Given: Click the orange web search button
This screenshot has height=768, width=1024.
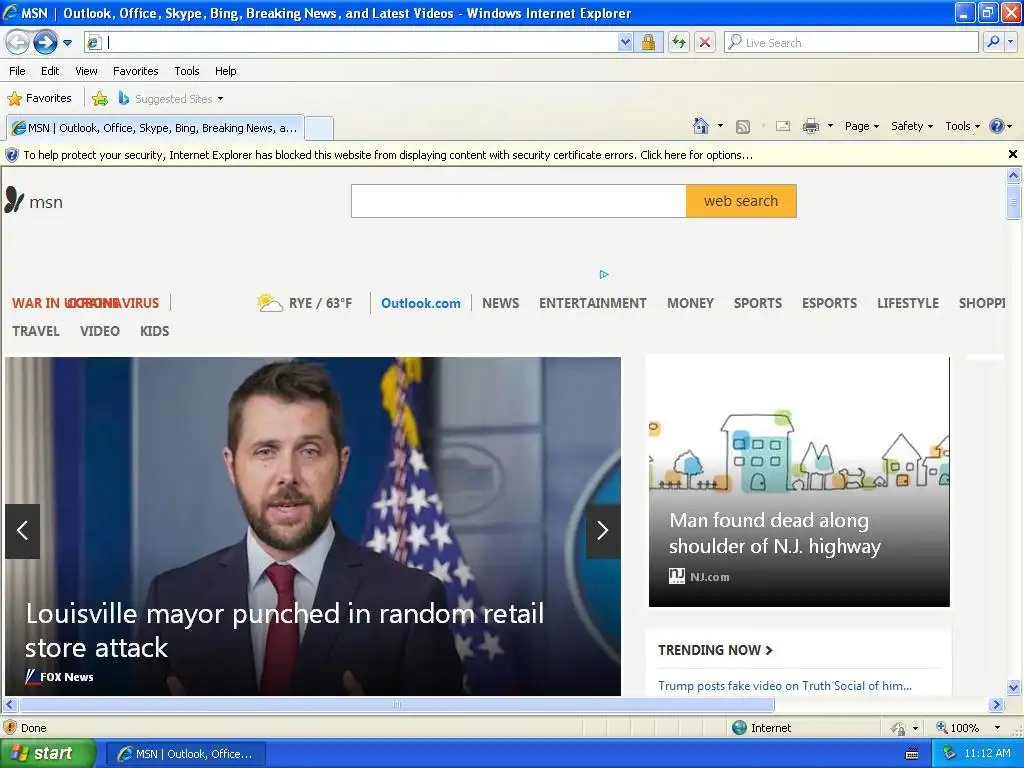Looking at the screenshot, I should (x=741, y=201).
